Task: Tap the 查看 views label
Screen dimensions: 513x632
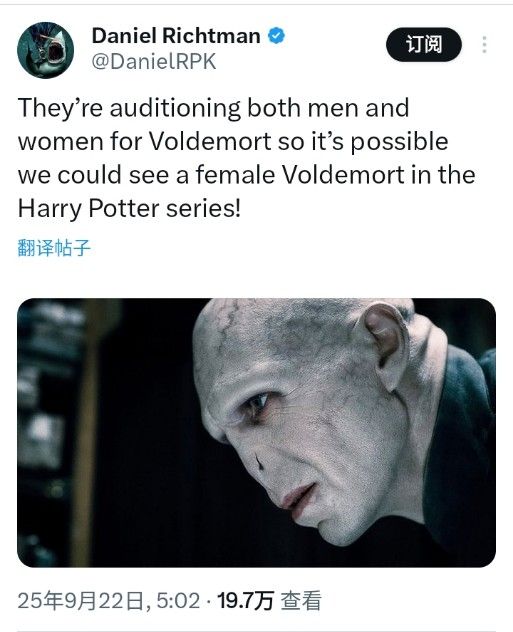Action: click(301, 601)
